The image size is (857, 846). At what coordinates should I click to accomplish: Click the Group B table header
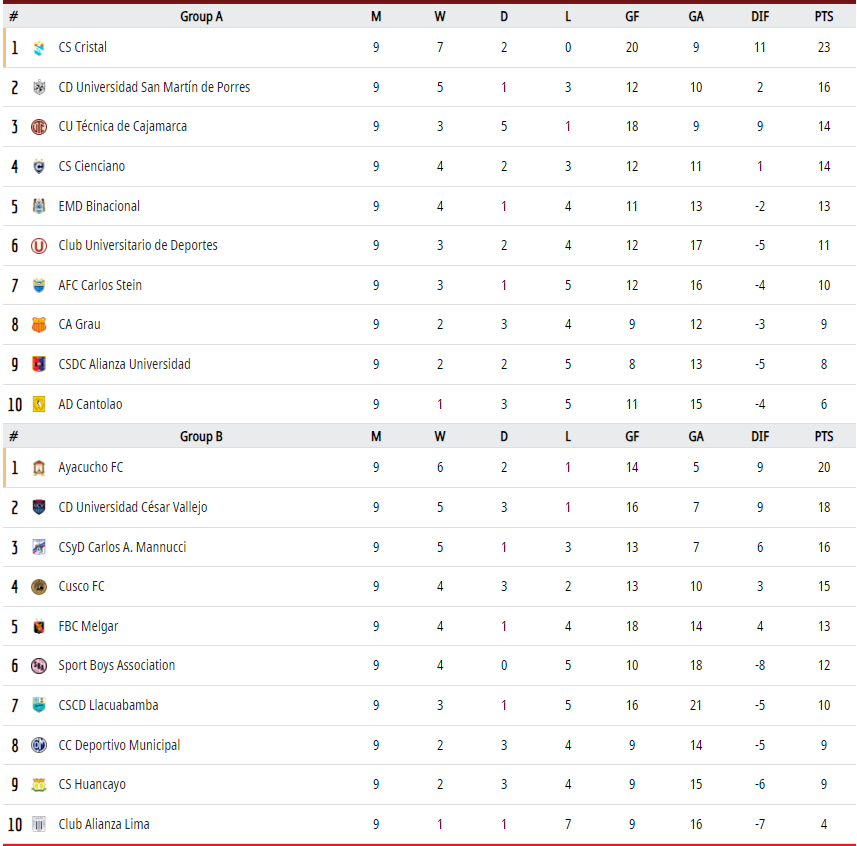tap(201, 436)
